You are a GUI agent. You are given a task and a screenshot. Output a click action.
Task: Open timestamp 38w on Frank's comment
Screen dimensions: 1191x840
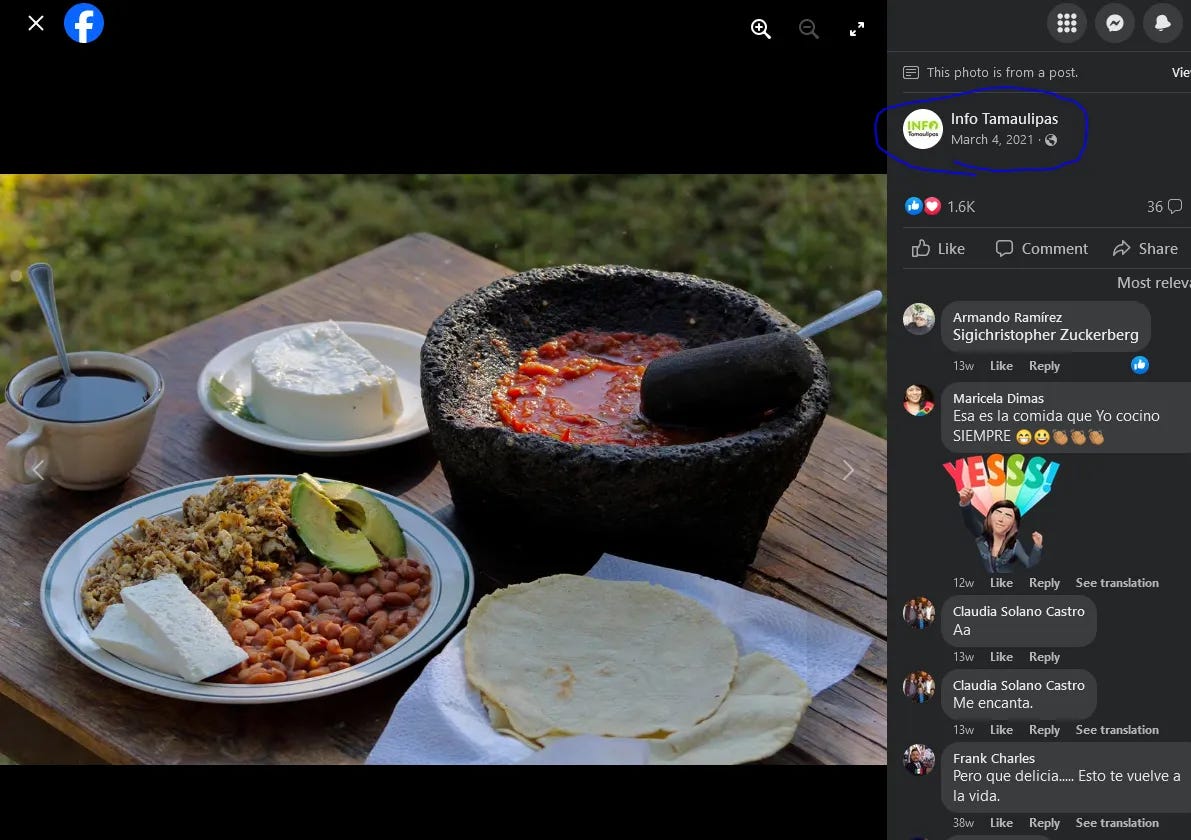963,823
